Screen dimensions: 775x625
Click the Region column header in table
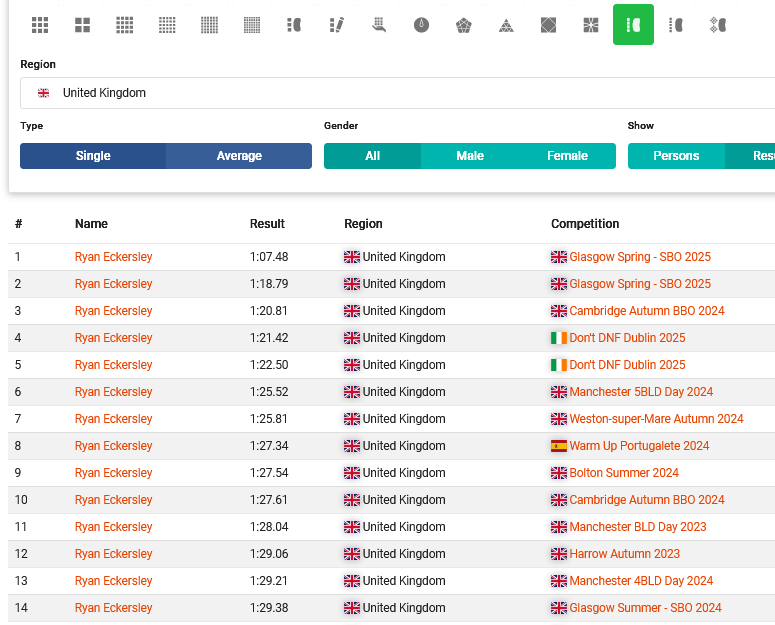363,224
